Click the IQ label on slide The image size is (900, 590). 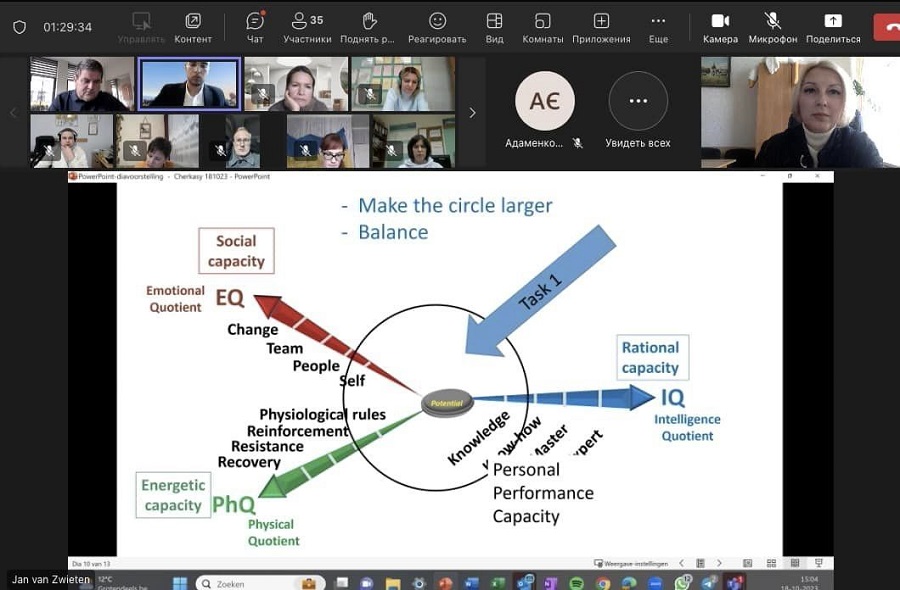[672, 397]
